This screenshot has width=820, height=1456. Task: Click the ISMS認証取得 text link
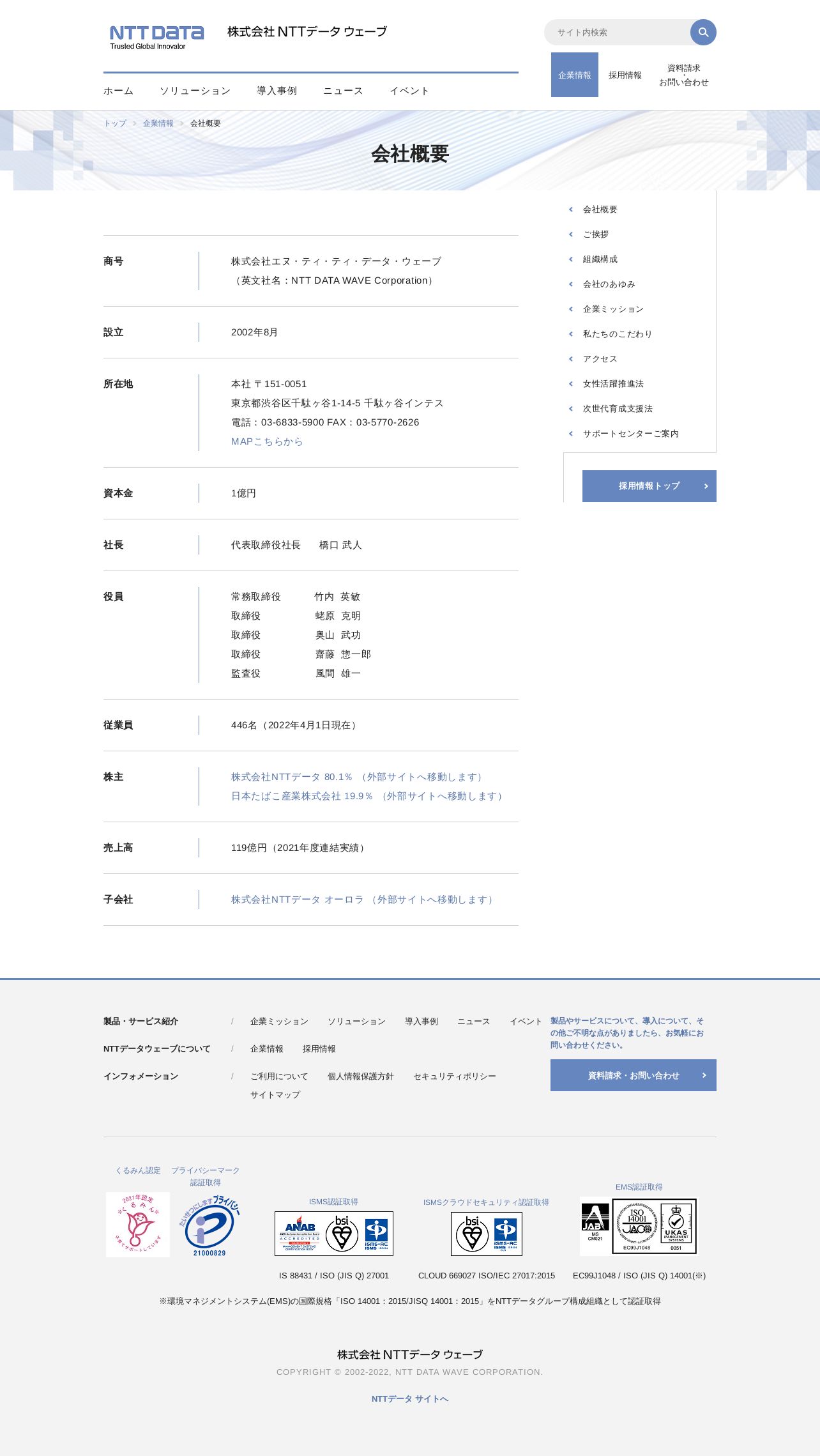point(333,1202)
